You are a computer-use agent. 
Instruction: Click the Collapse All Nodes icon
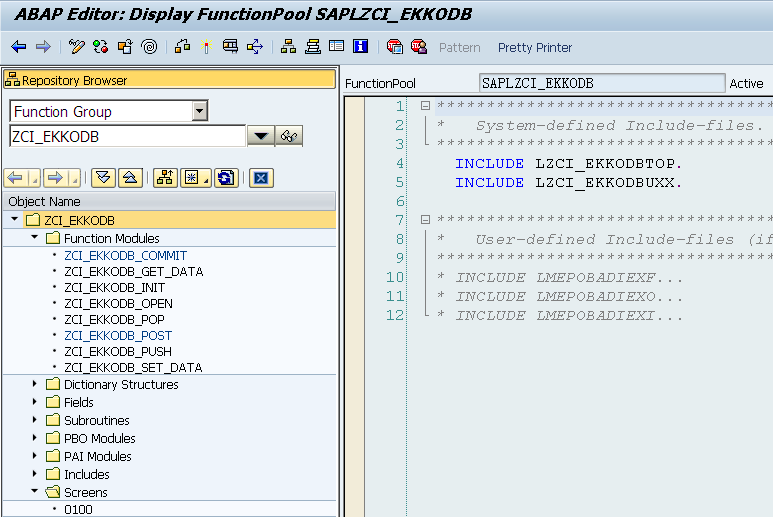(129, 178)
